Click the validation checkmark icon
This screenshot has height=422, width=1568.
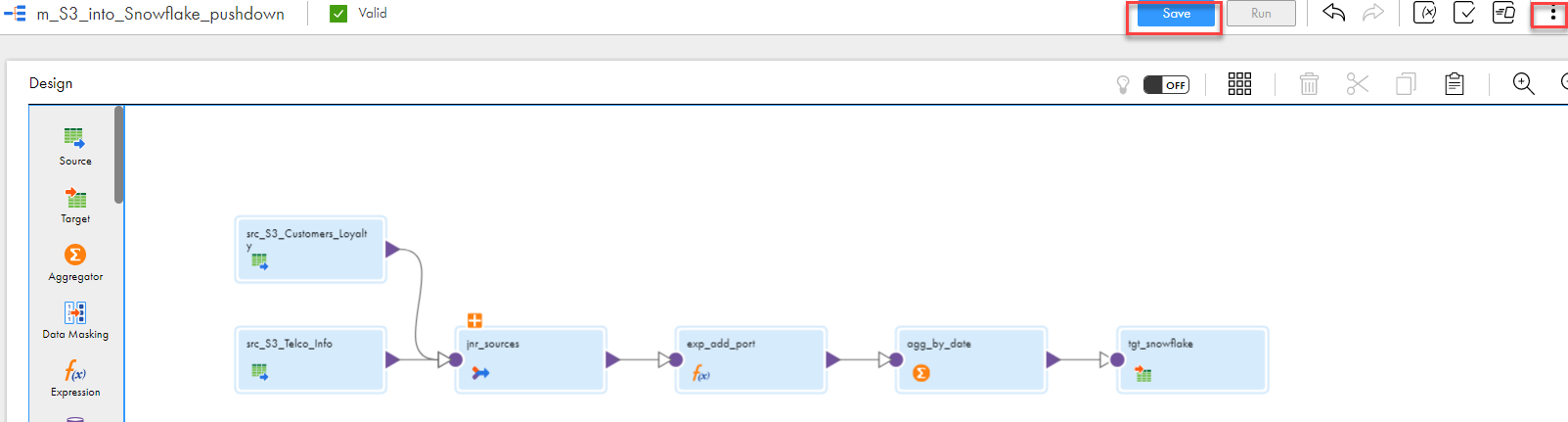click(1464, 13)
